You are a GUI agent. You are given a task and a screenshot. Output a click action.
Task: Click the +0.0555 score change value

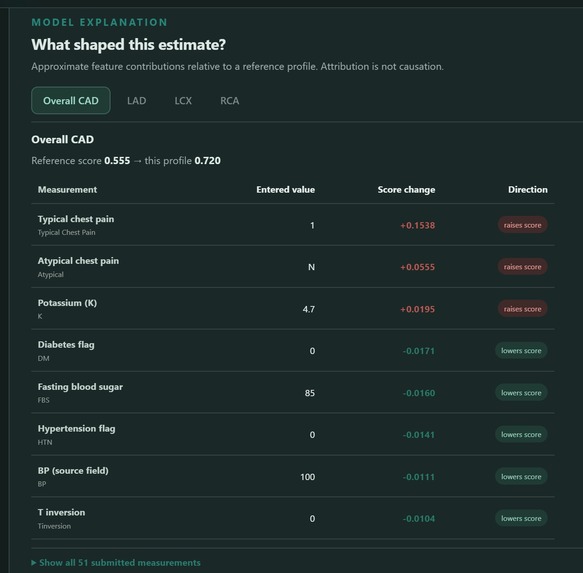[x=417, y=267]
